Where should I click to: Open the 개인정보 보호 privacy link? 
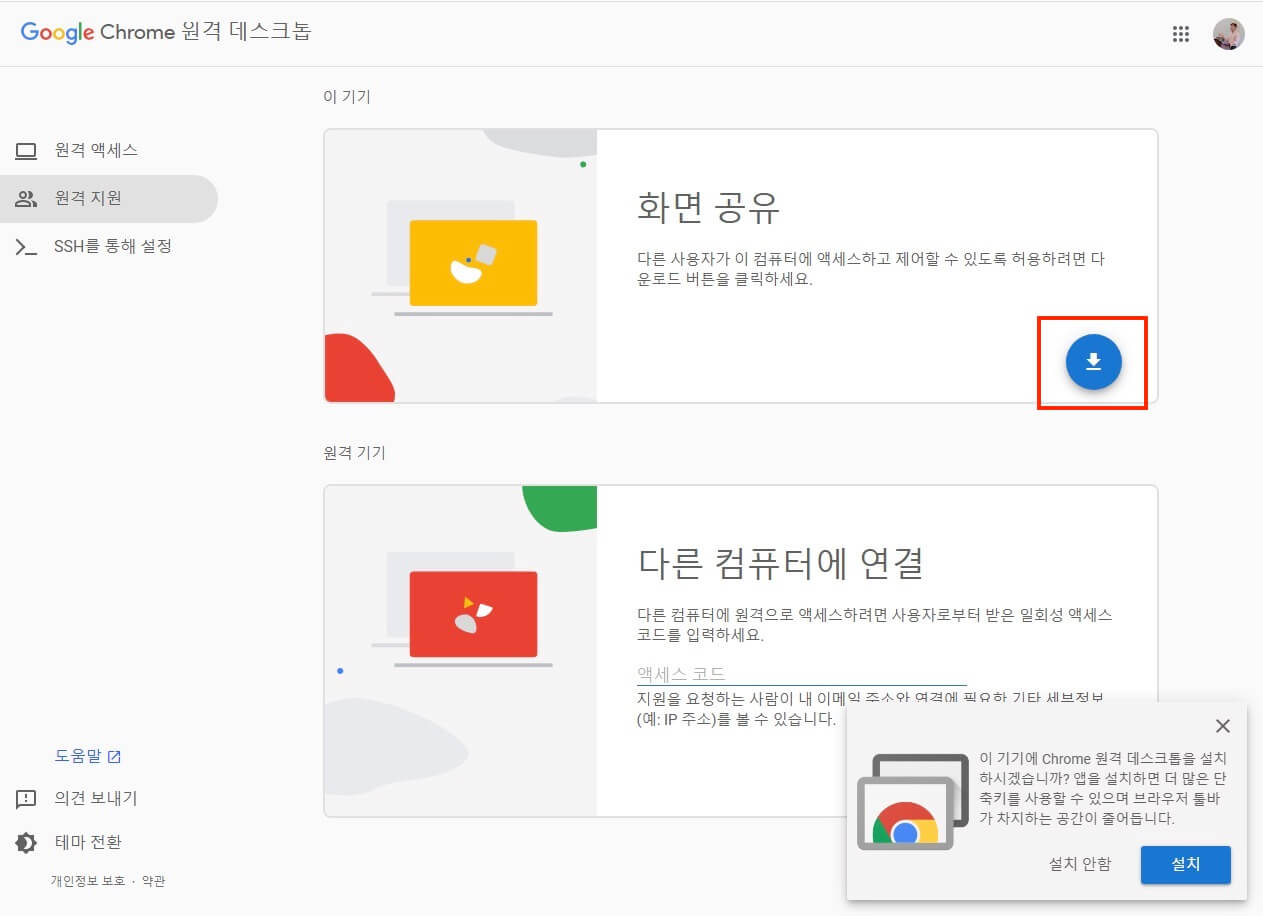click(x=88, y=881)
